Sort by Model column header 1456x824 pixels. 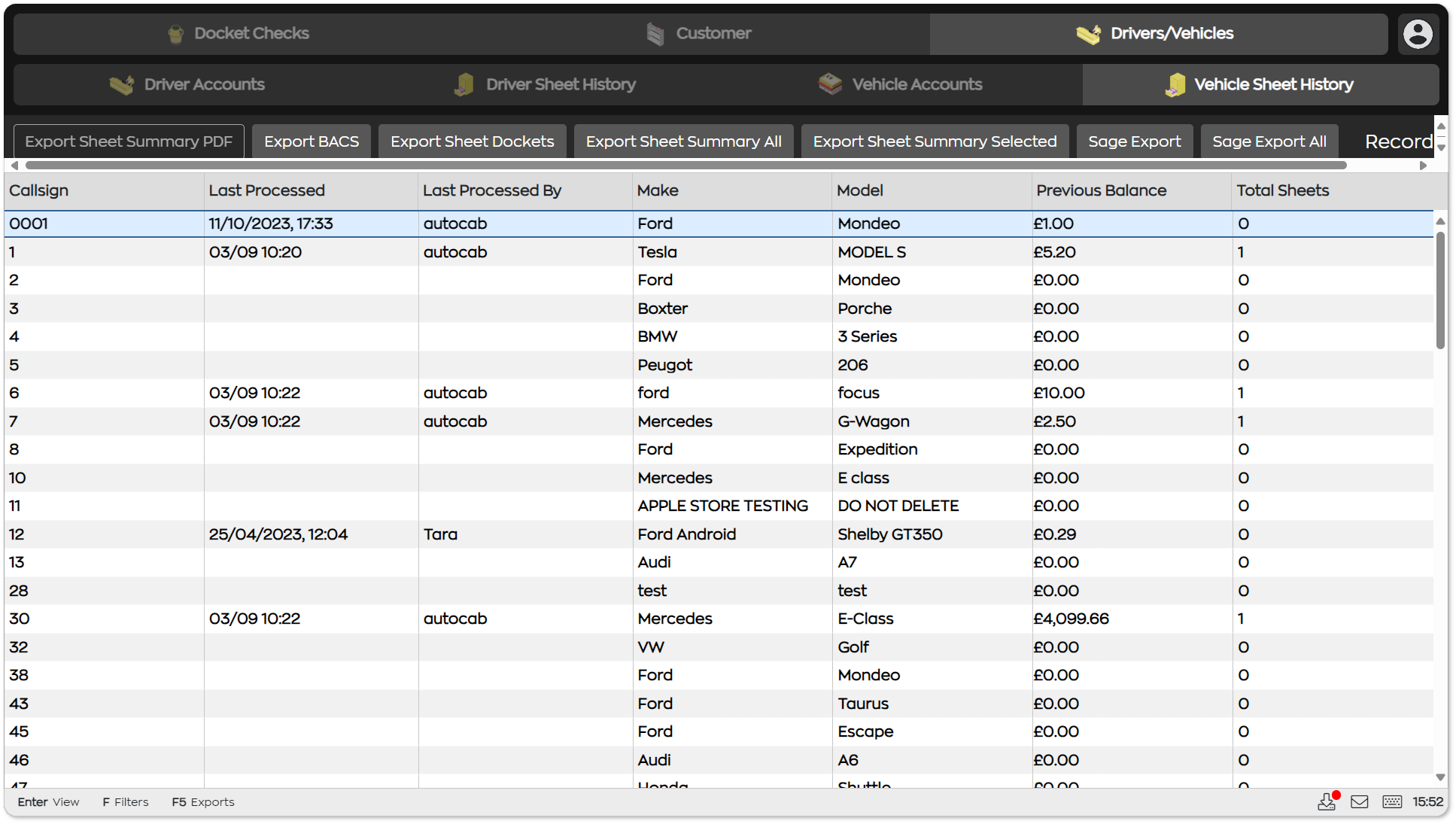click(x=932, y=191)
